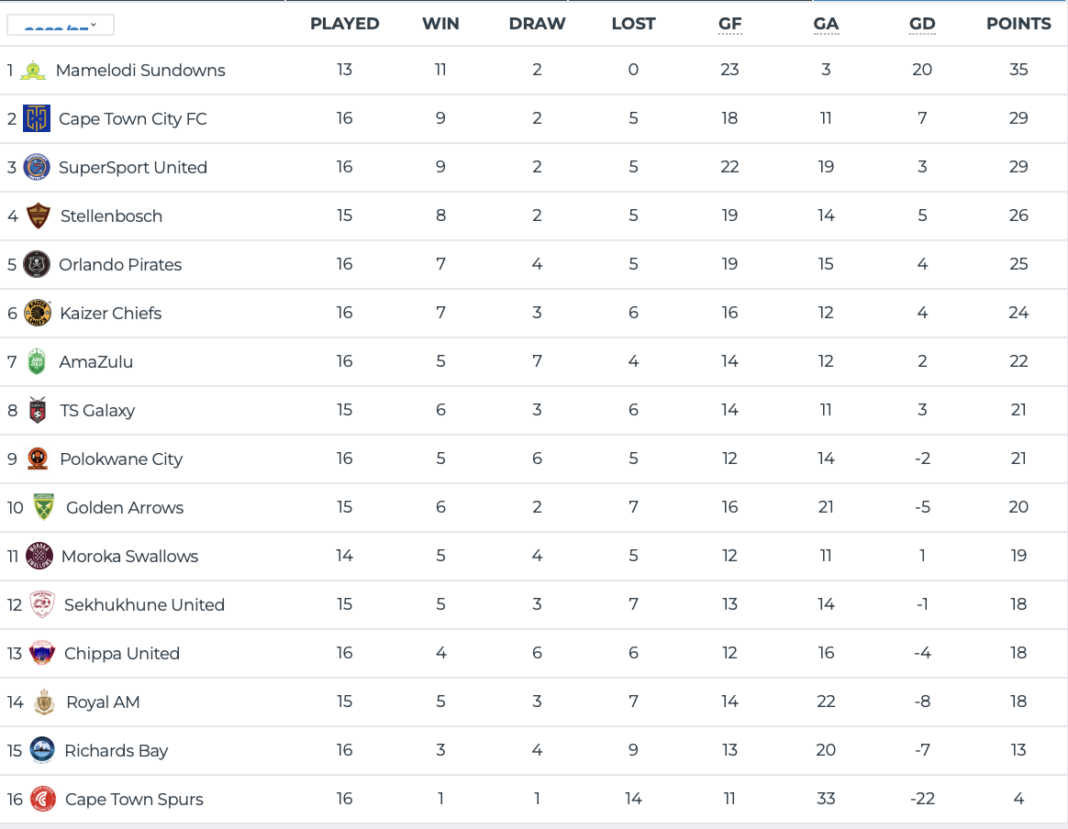Click the Stellenbosch team crest
1068x829 pixels.
click(x=37, y=216)
